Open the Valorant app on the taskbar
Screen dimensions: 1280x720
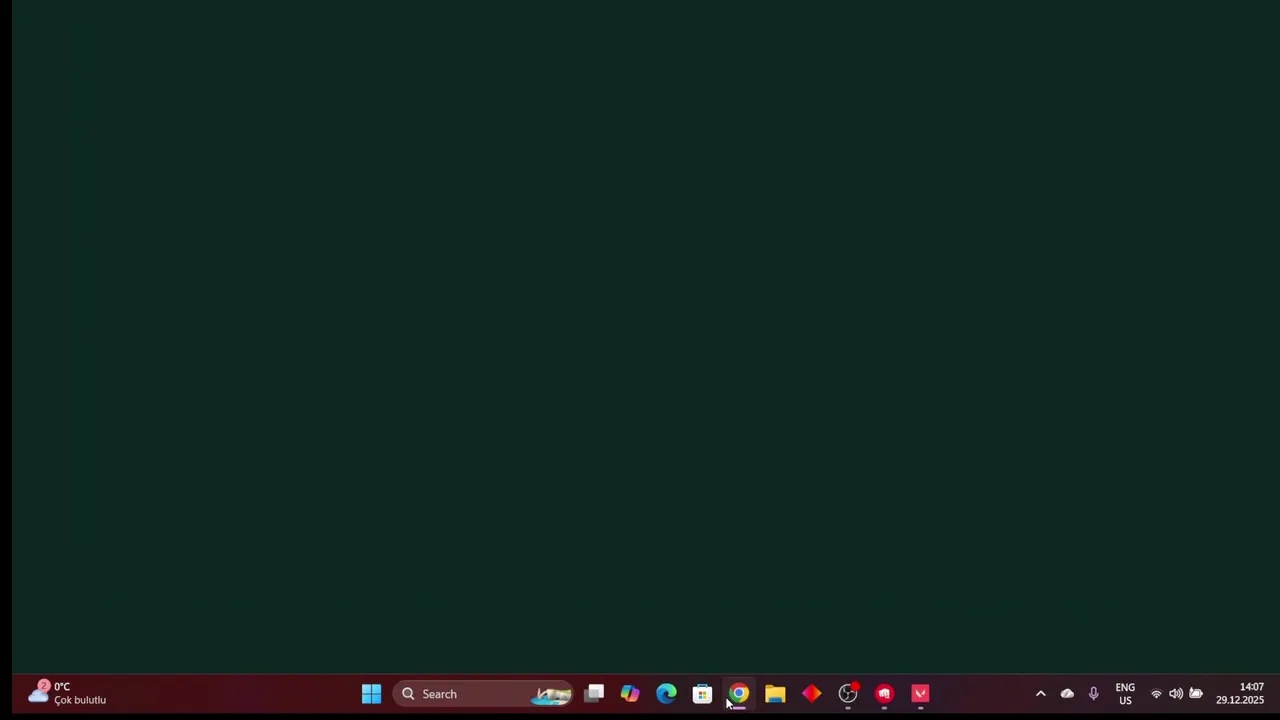point(920,694)
